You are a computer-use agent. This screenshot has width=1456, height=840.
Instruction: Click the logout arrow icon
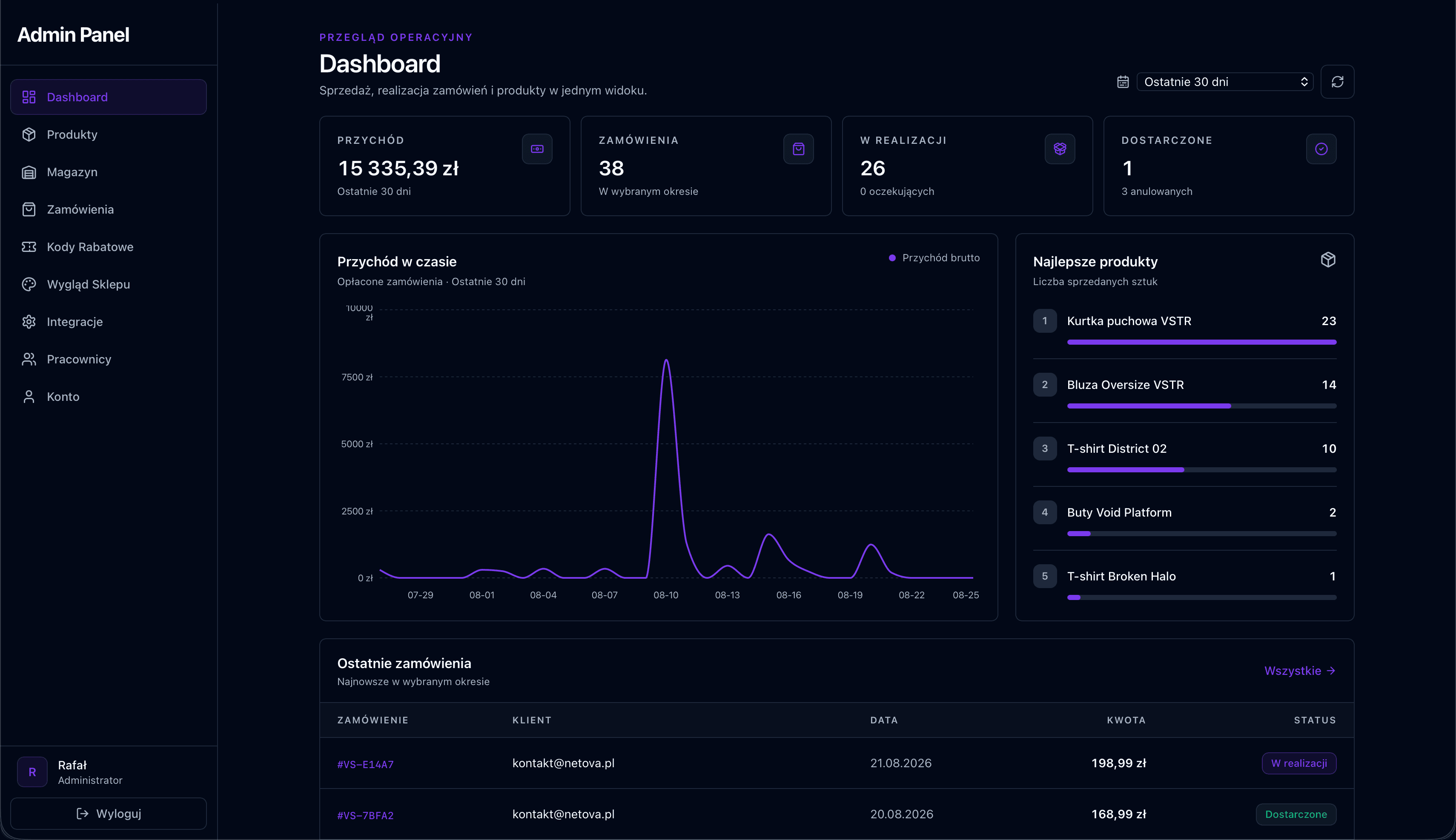(x=83, y=814)
